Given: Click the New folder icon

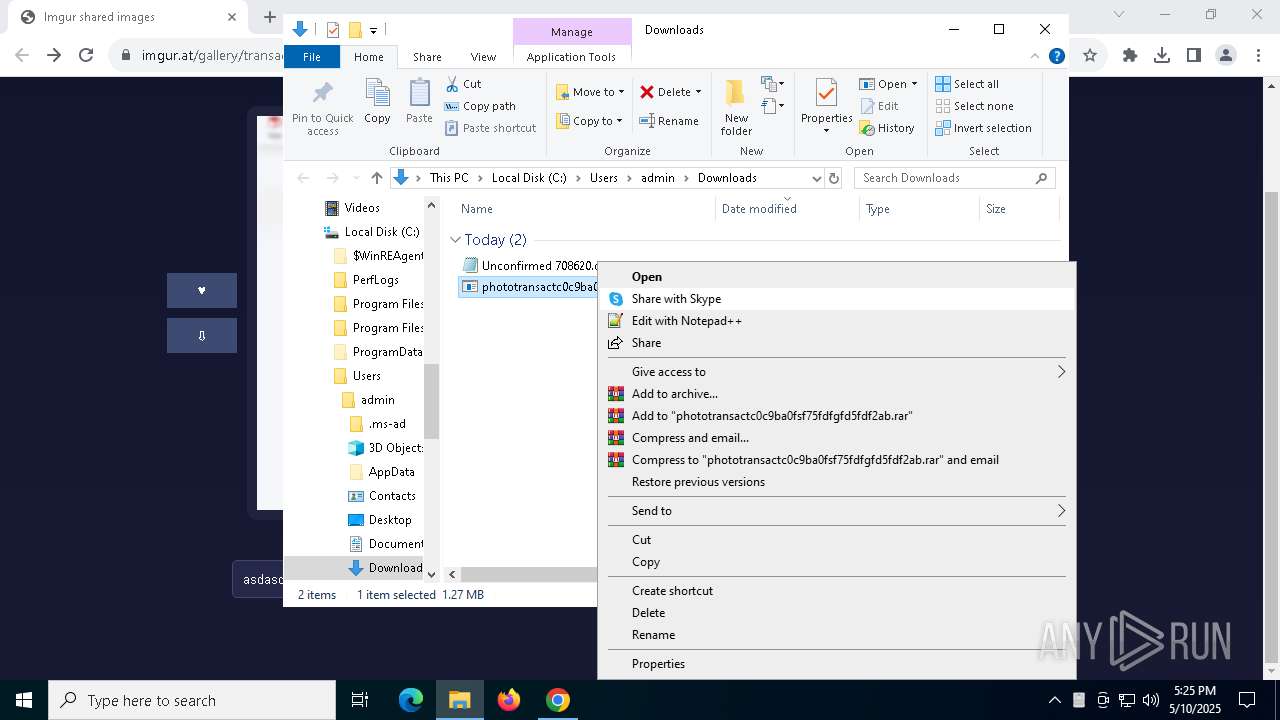Looking at the screenshot, I should coord(735,92).
